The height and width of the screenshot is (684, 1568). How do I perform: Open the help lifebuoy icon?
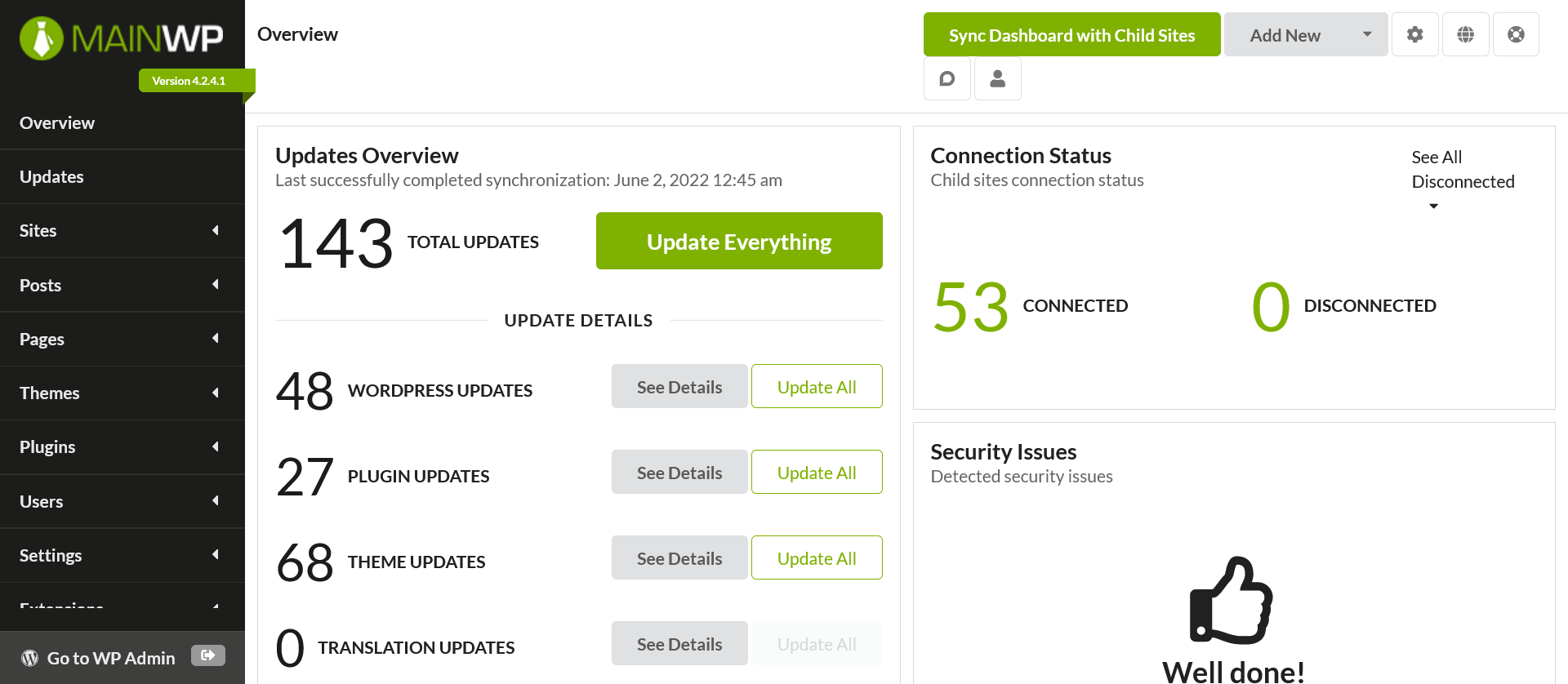pyautogui.click(x=1517, y=34)
